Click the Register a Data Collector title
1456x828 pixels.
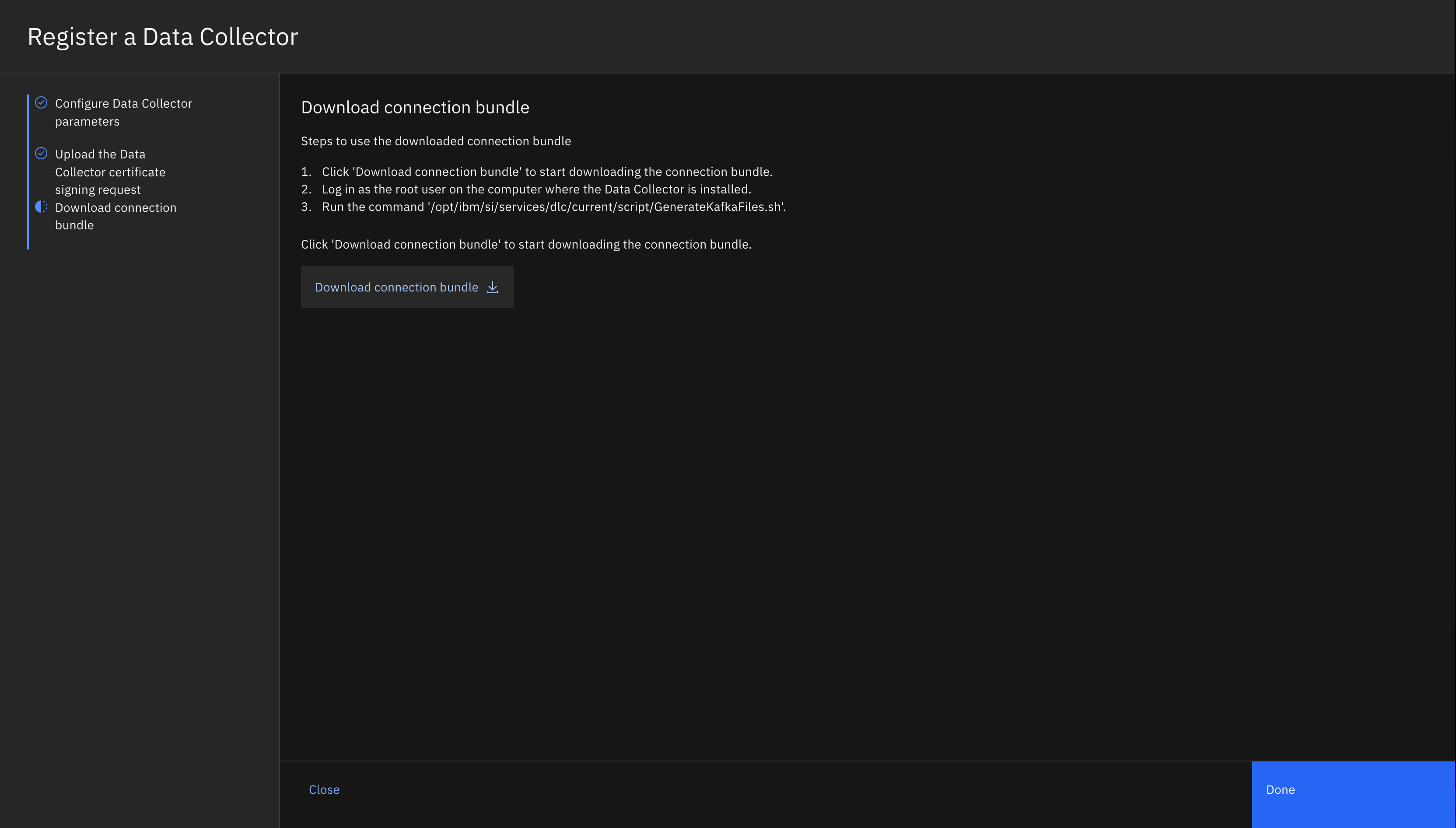pyautogui.click(x=163, y=37)
